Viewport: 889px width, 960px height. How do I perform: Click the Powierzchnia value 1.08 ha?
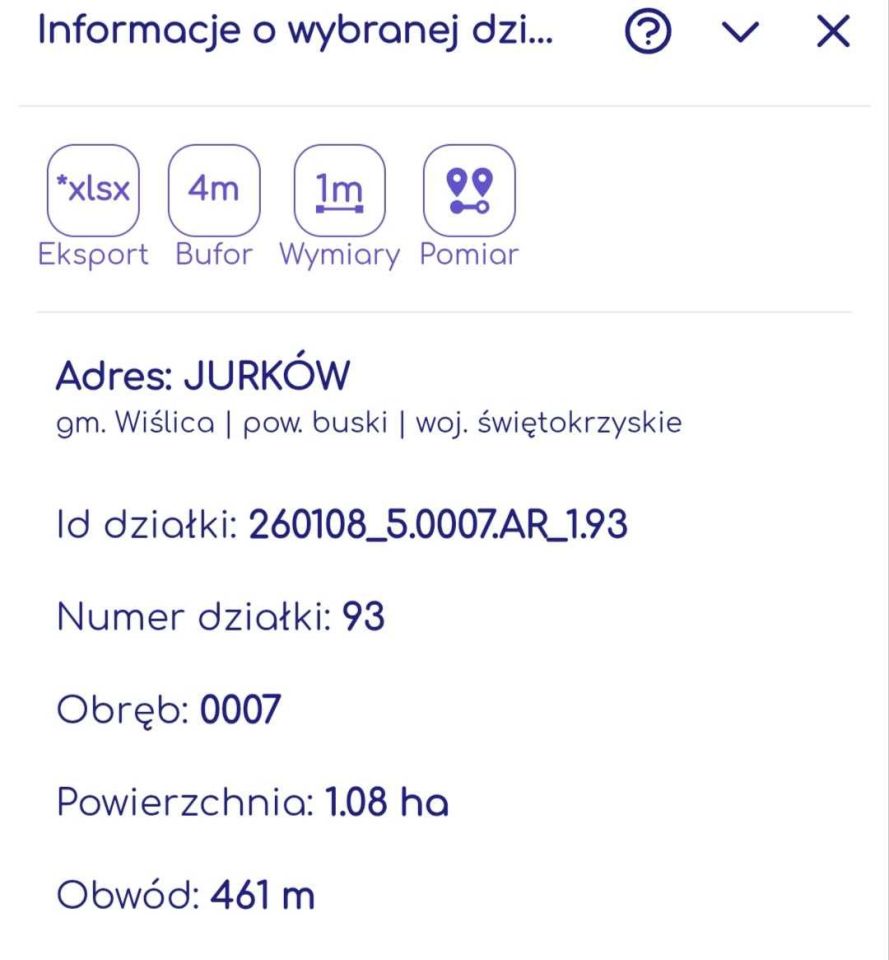tap(384, 800)
